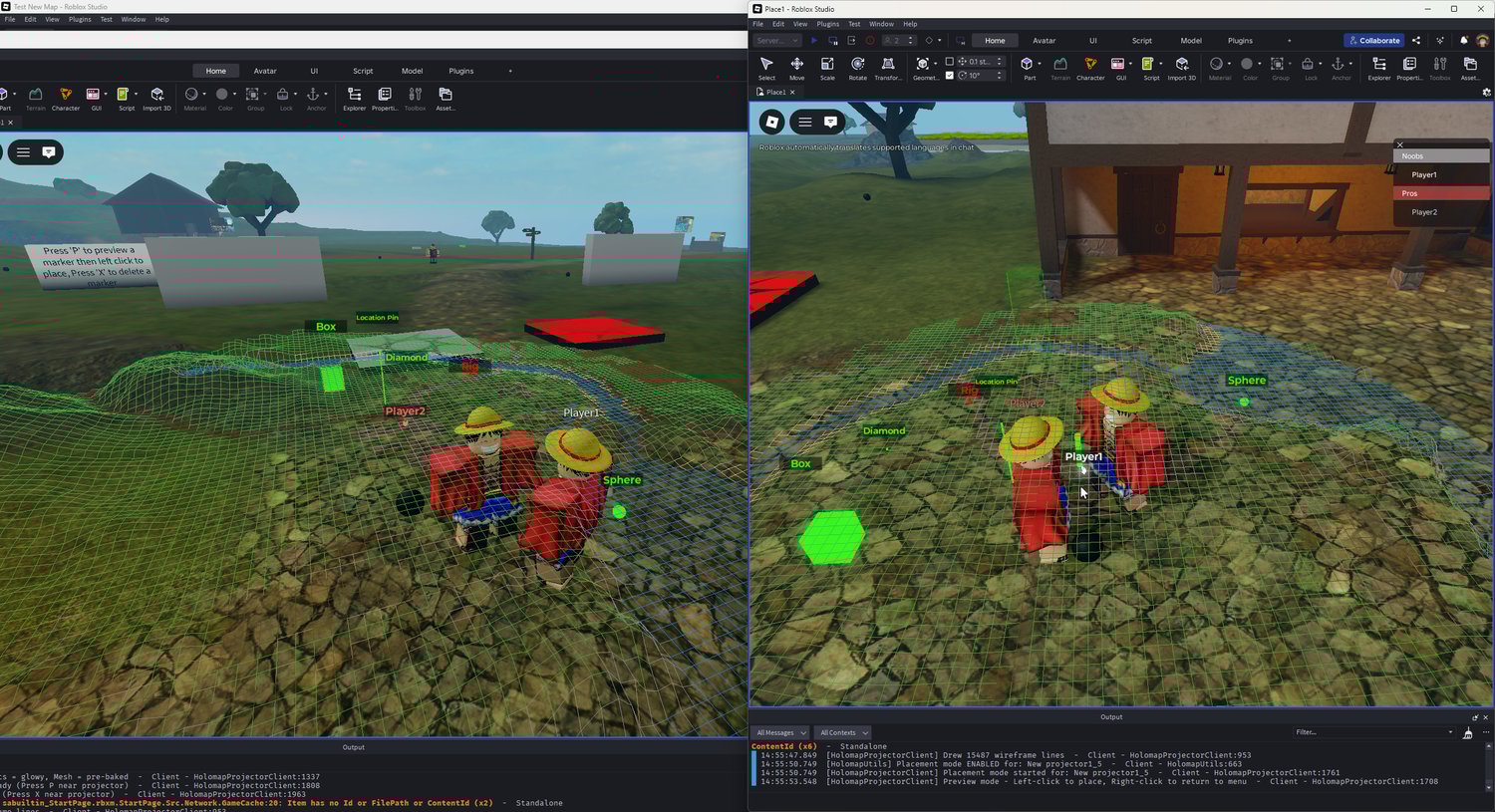Open the Asset Manager in Place1 window

[x=1470, y=68]
